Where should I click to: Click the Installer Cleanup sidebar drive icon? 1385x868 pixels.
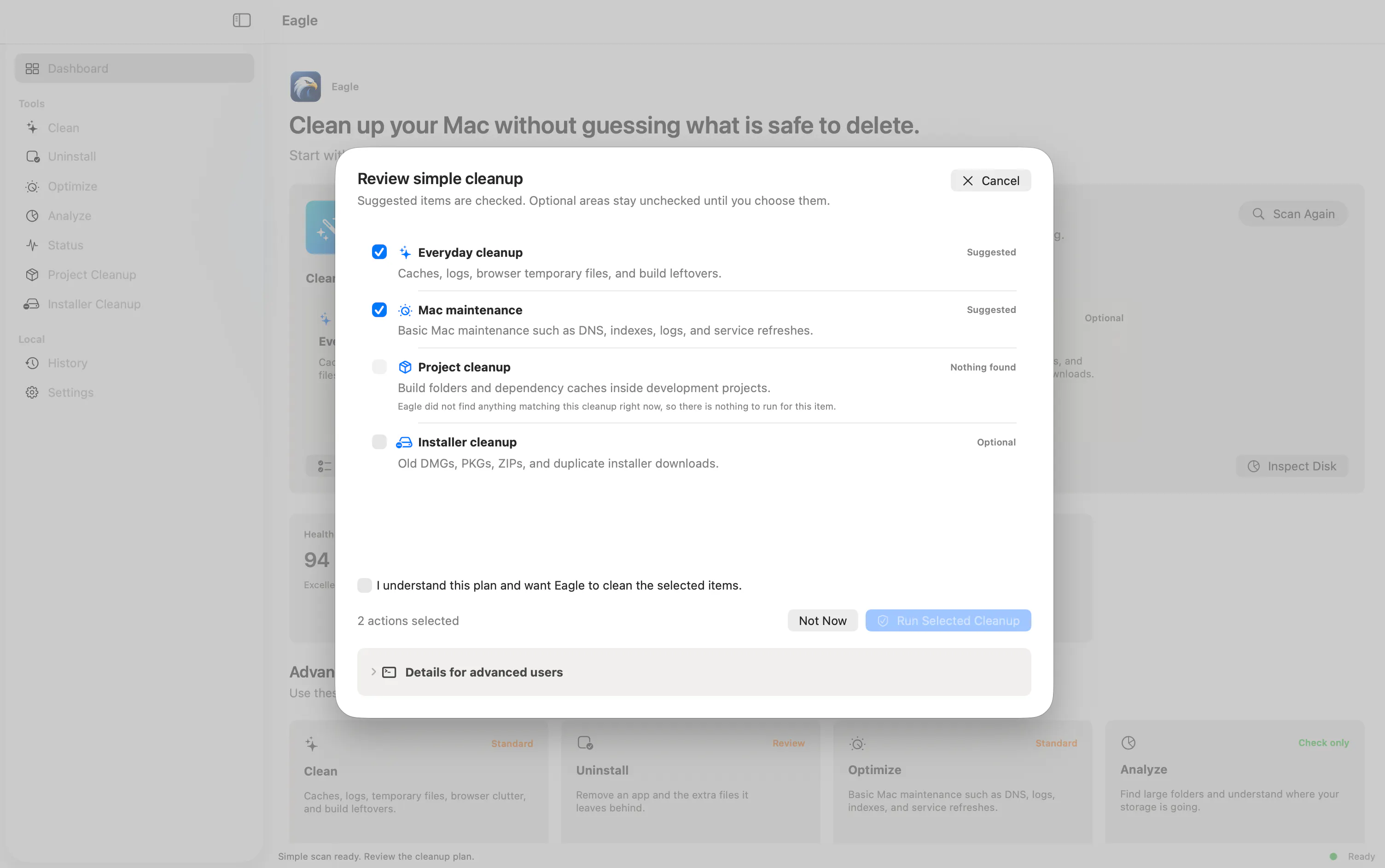point(32,304)
